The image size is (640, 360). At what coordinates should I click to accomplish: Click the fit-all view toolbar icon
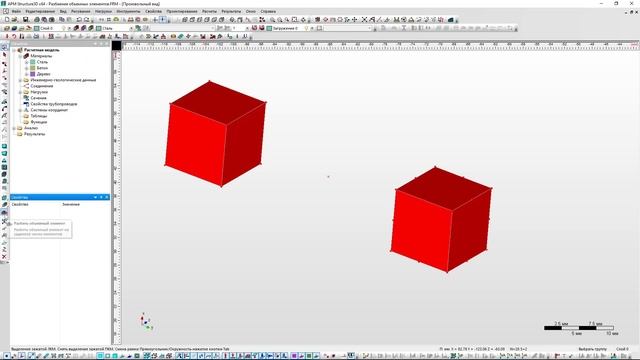(x=295, y=20)
